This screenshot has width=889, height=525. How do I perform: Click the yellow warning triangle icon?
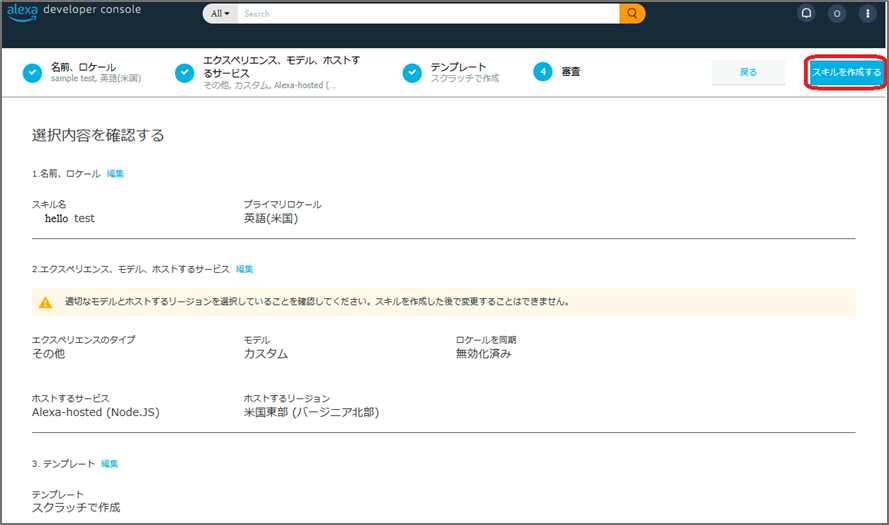click(x=45, y=303)
